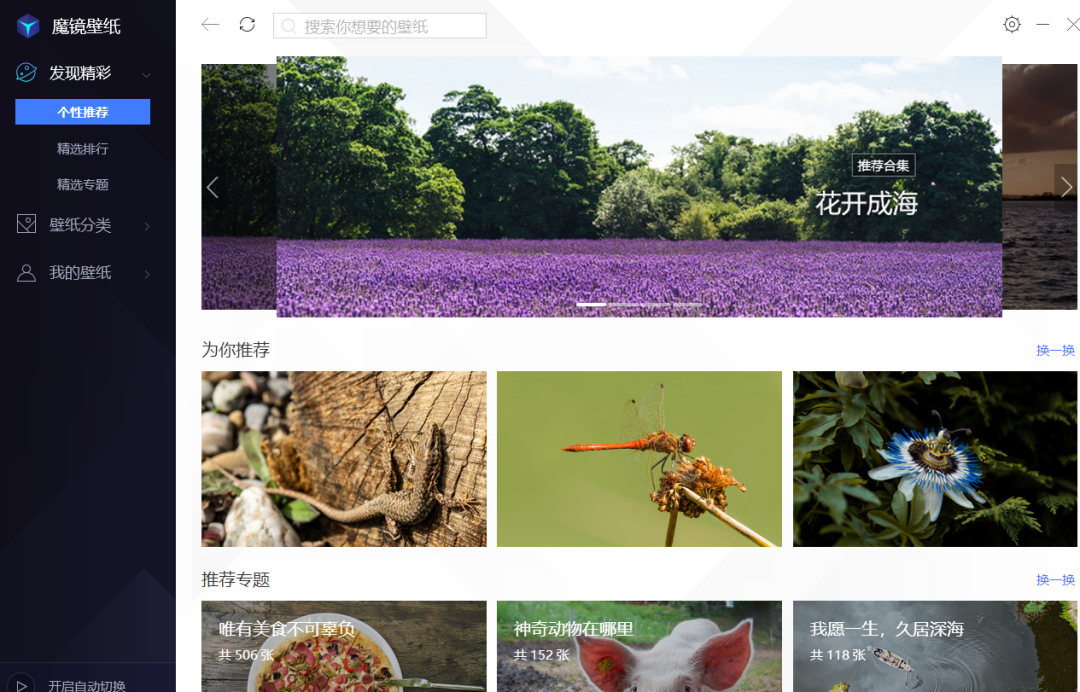
Task: Minimize the 魔镜壁纸 window
Action: 1043,25
